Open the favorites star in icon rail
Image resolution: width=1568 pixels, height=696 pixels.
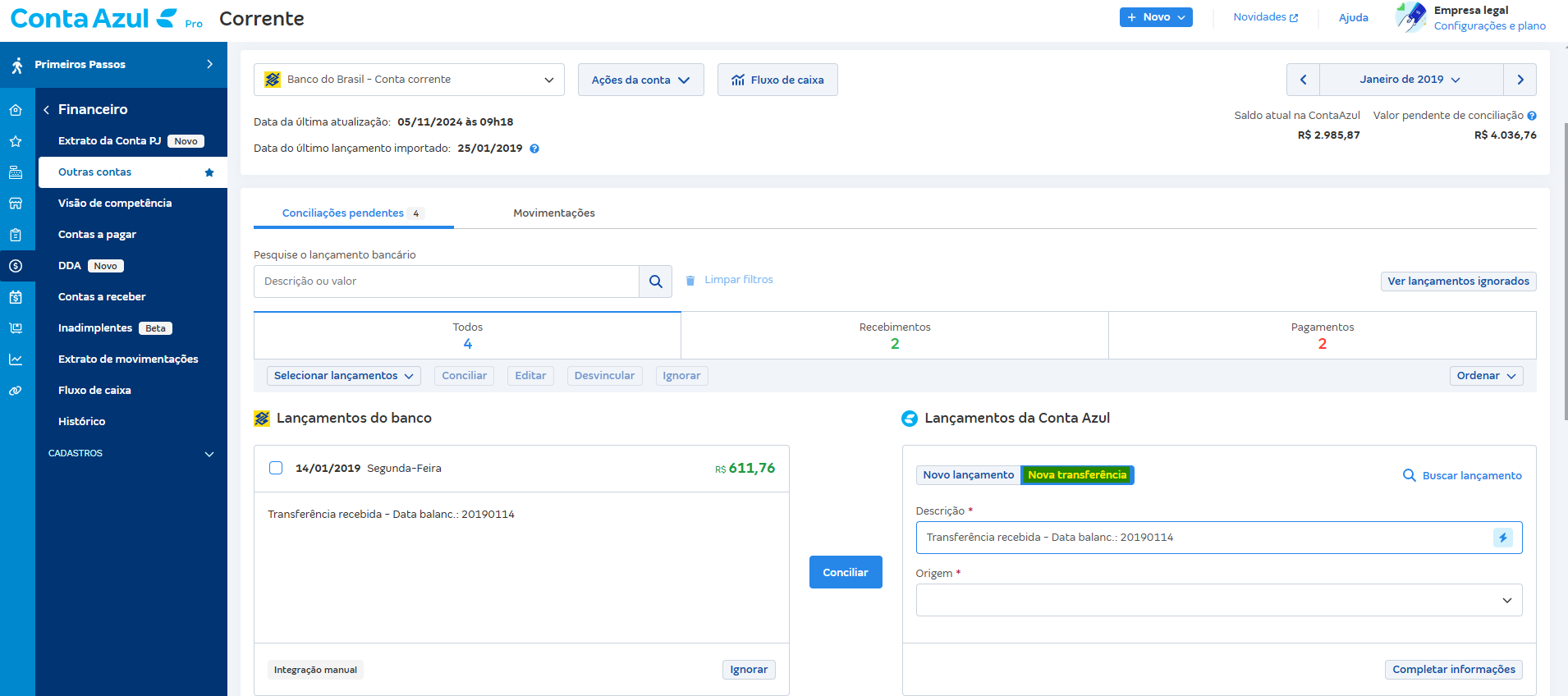[x=16, y=141]
